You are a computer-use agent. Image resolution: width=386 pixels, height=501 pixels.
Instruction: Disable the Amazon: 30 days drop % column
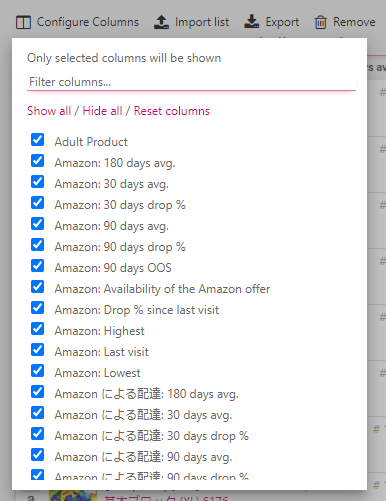[x=37, y=203]
